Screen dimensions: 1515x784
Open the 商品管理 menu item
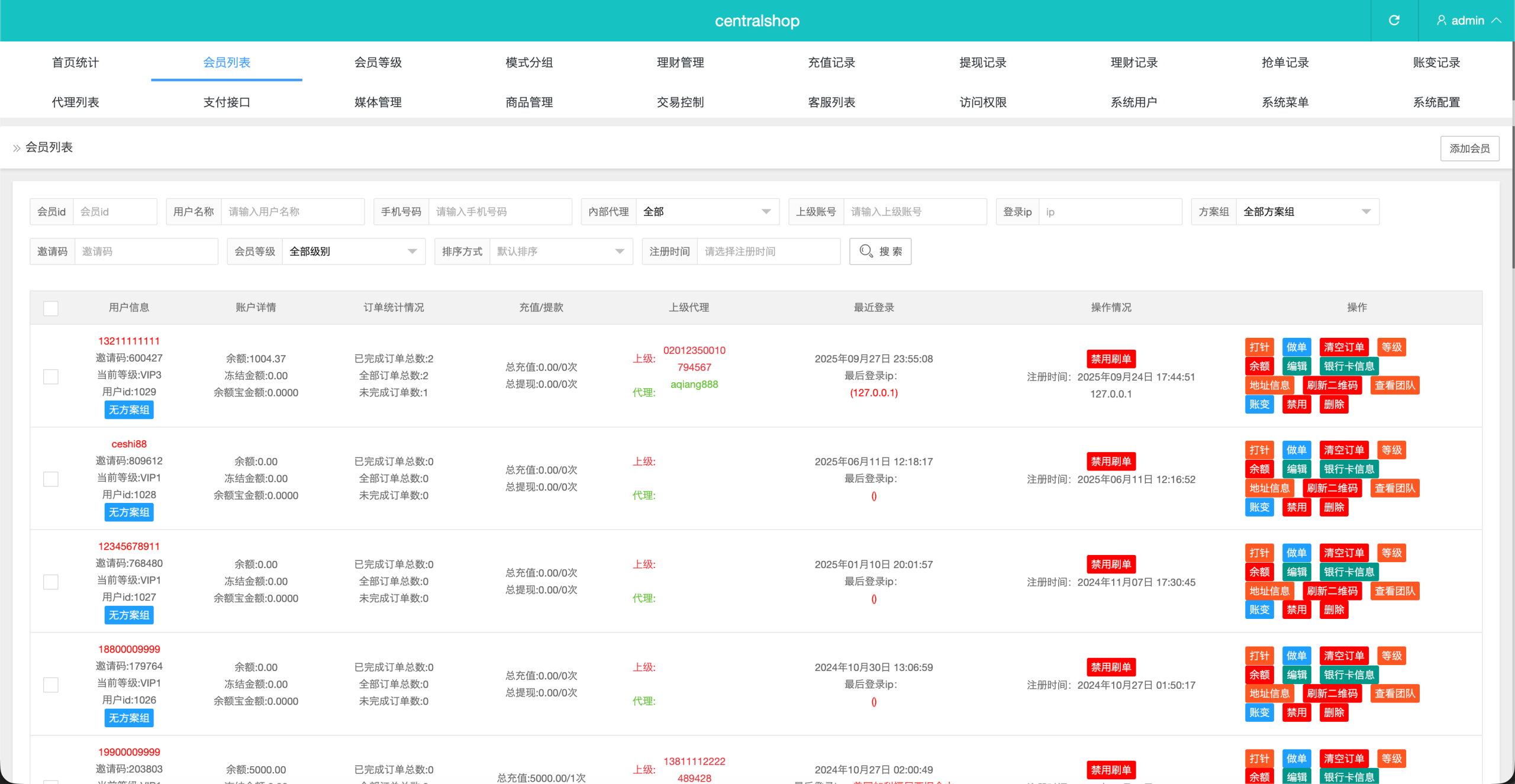point(529,102)
